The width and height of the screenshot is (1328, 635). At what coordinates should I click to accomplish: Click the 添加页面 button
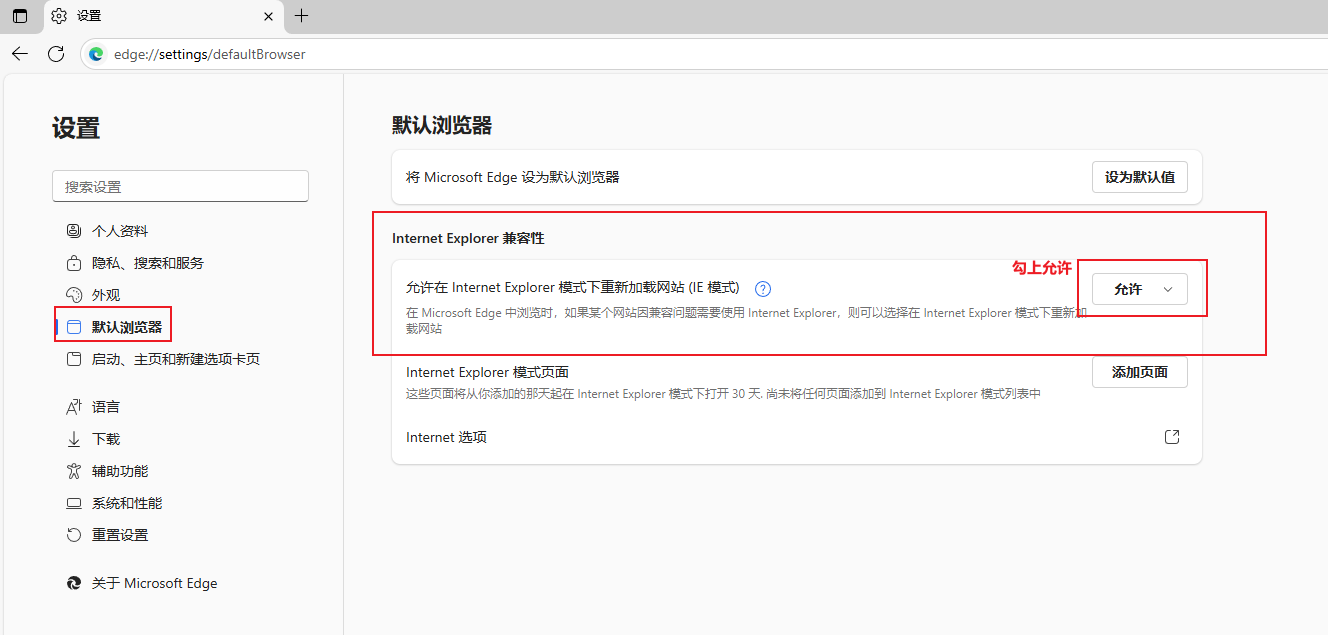[x=1140, y=372]
